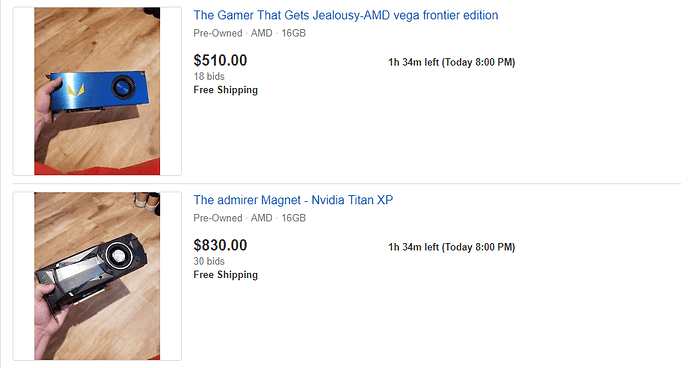Viewport: 690px width, 368px height.
Task: Click the separator line between the two listings
Action: tap(347, 184)
